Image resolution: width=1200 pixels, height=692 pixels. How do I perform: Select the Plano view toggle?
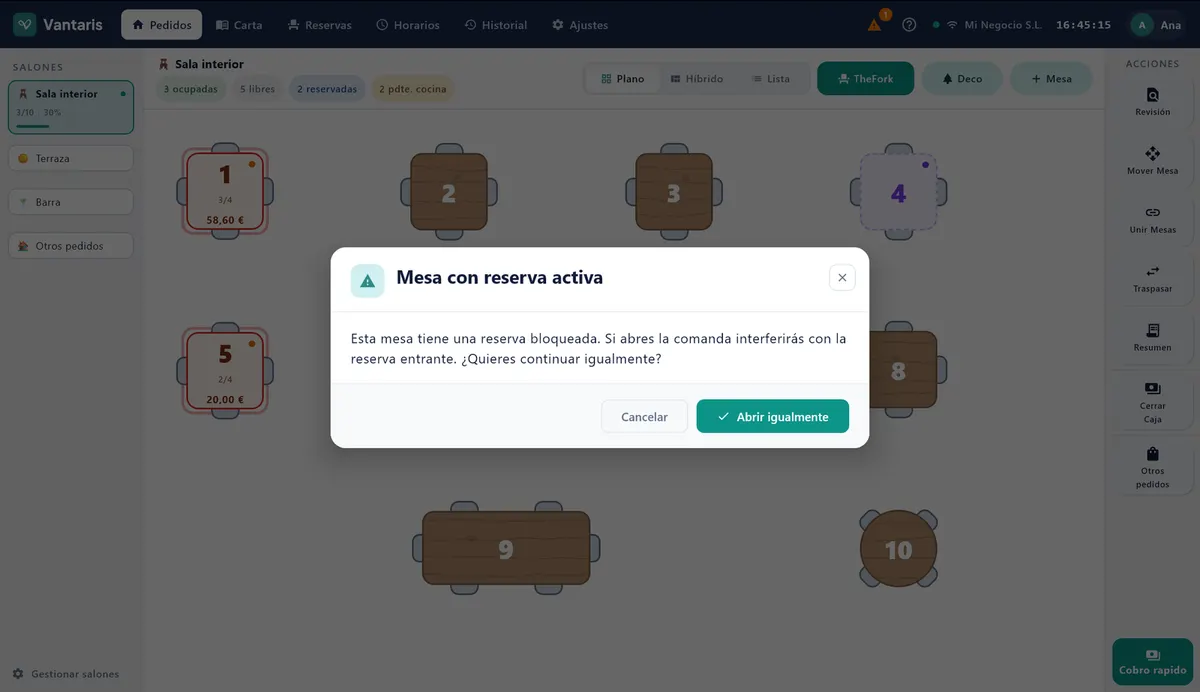623,79
